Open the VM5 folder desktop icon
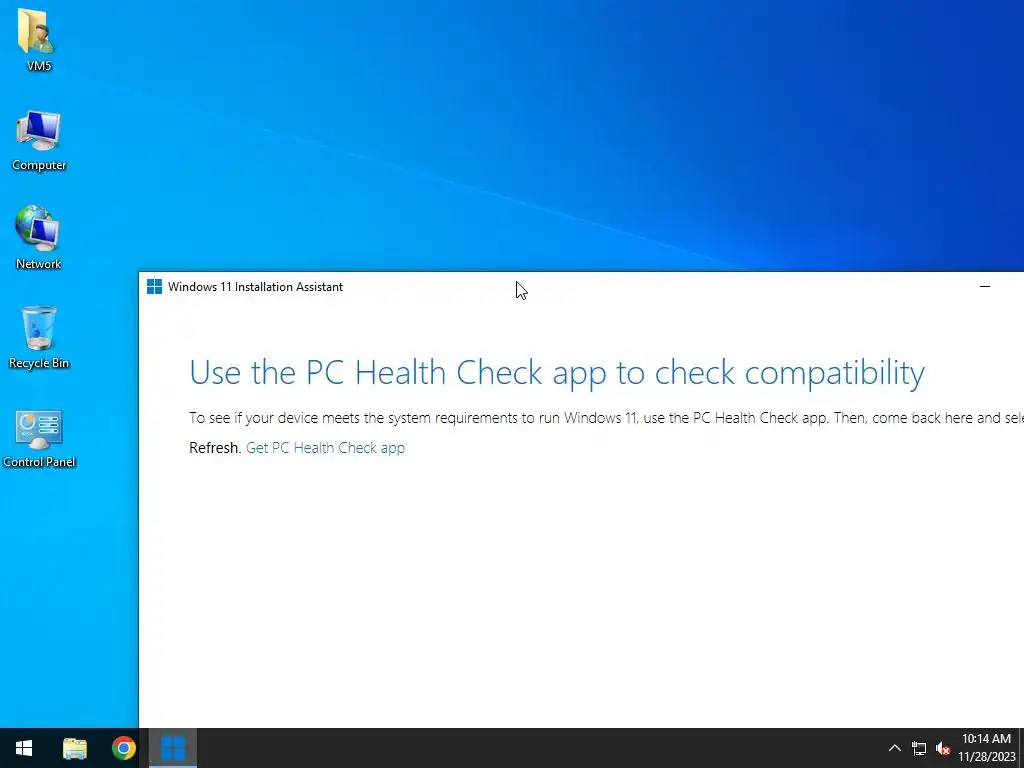Screen dimensions: 1024x768 pyautogui.click(x=38, y=39)
